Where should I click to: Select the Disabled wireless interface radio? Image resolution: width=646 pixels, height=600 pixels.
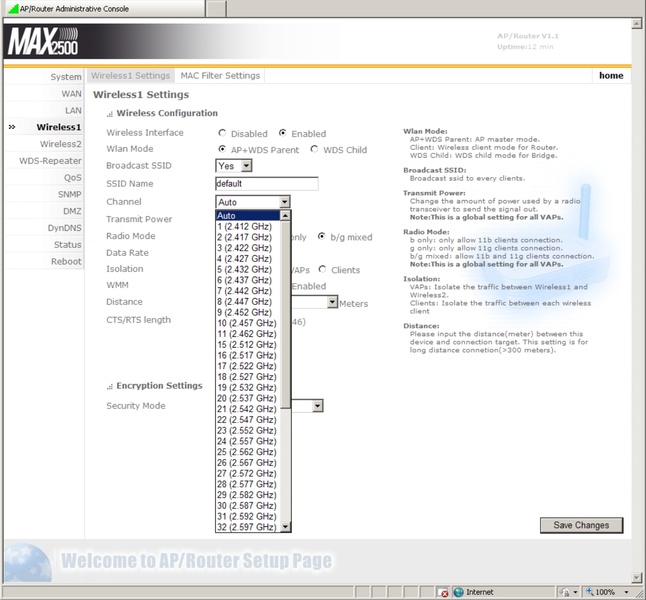coord(222,133)
